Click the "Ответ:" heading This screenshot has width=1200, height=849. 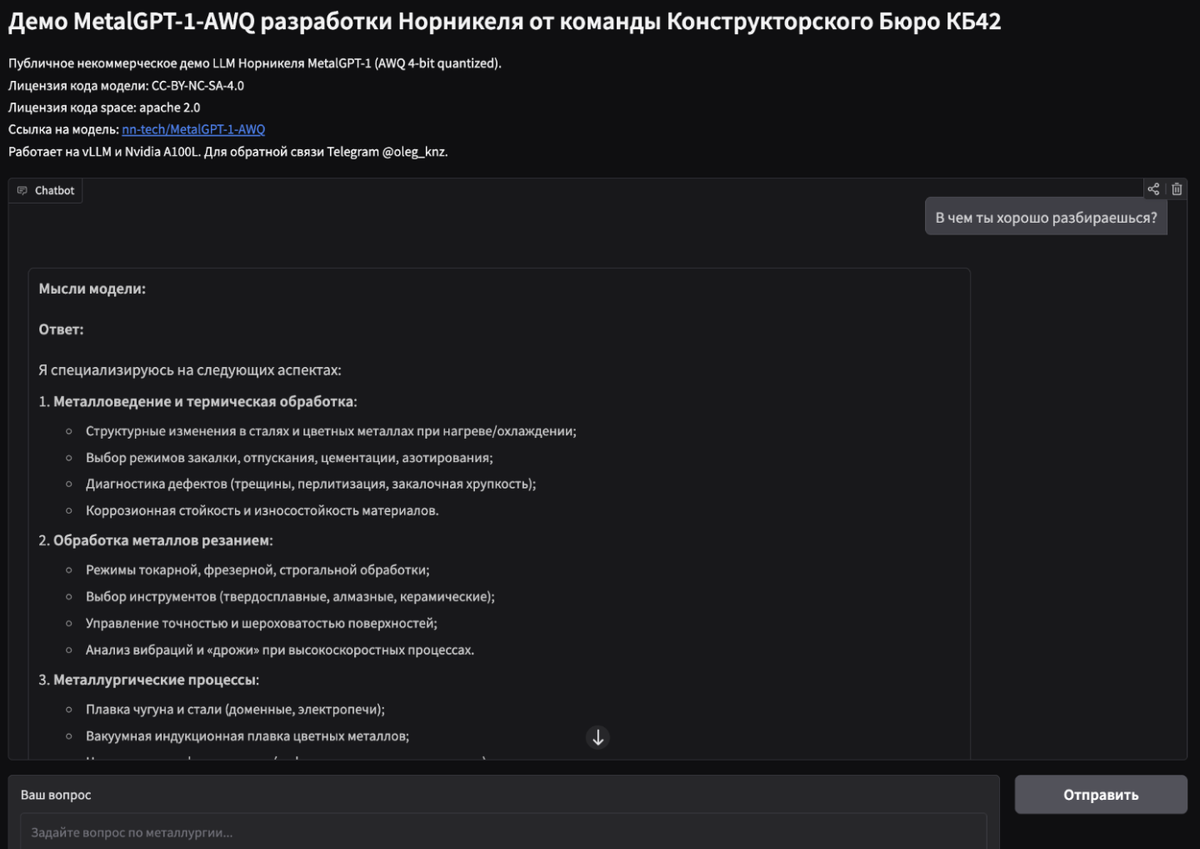click(x=61, y=329)
